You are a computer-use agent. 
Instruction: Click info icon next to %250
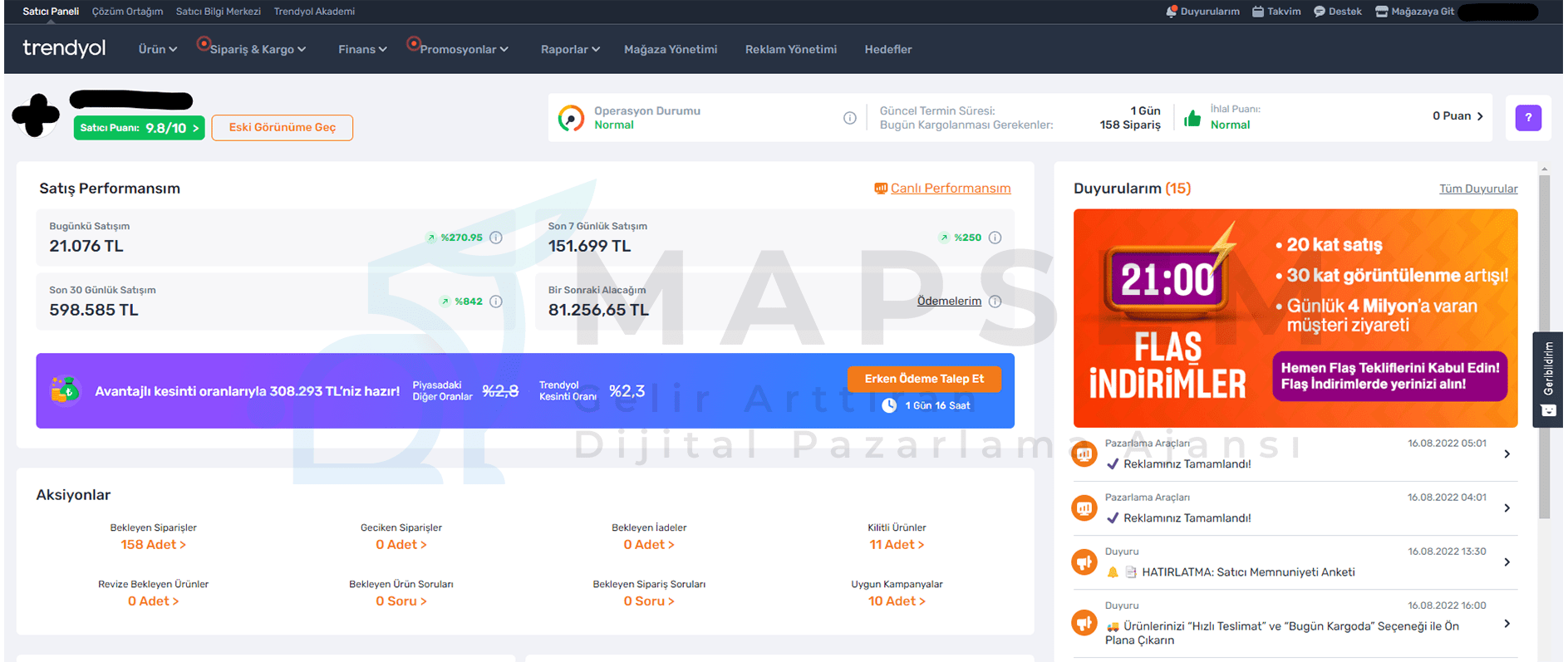point(995,238)
